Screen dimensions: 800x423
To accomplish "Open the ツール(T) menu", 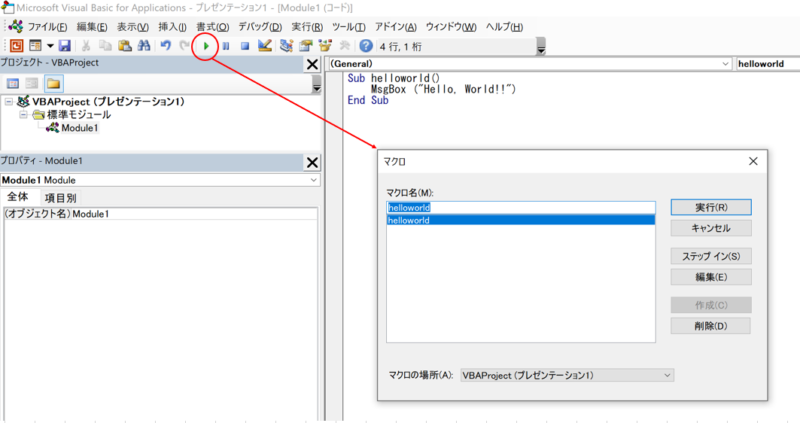I will (348, 27).
